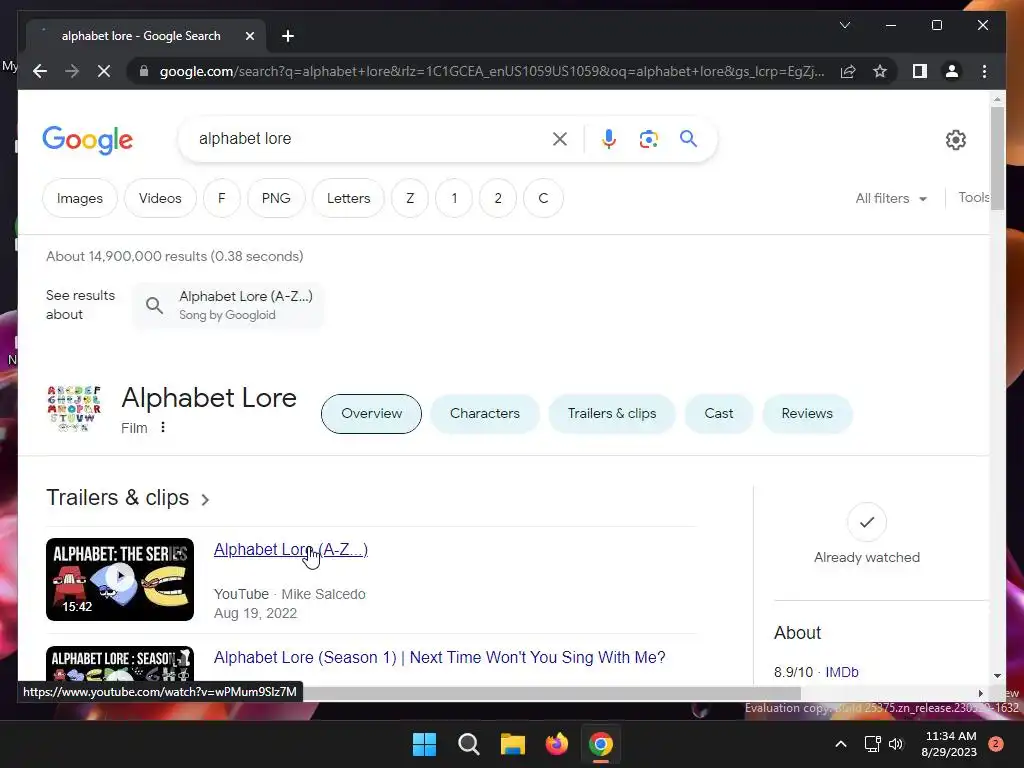Expand Trailers & clips section arrow

205,500
